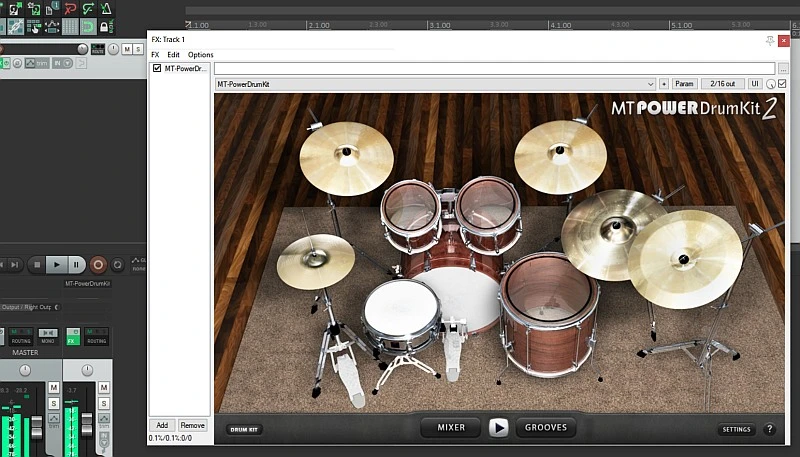Toggle the master MONO button
The width and height of the screenshot is (800, 457).
click(48, 337)
